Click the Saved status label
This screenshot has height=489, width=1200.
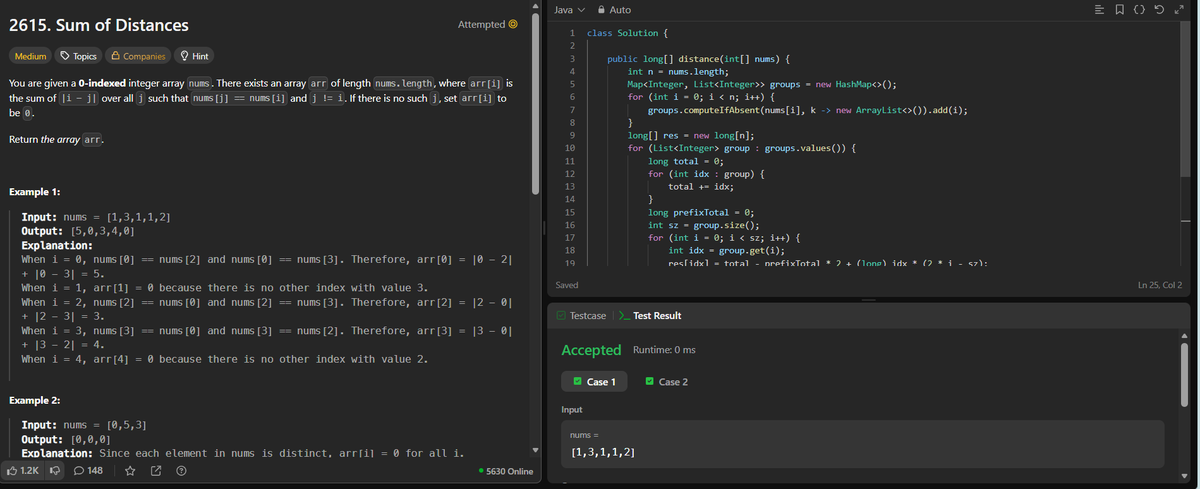click(x=567, y=285)
